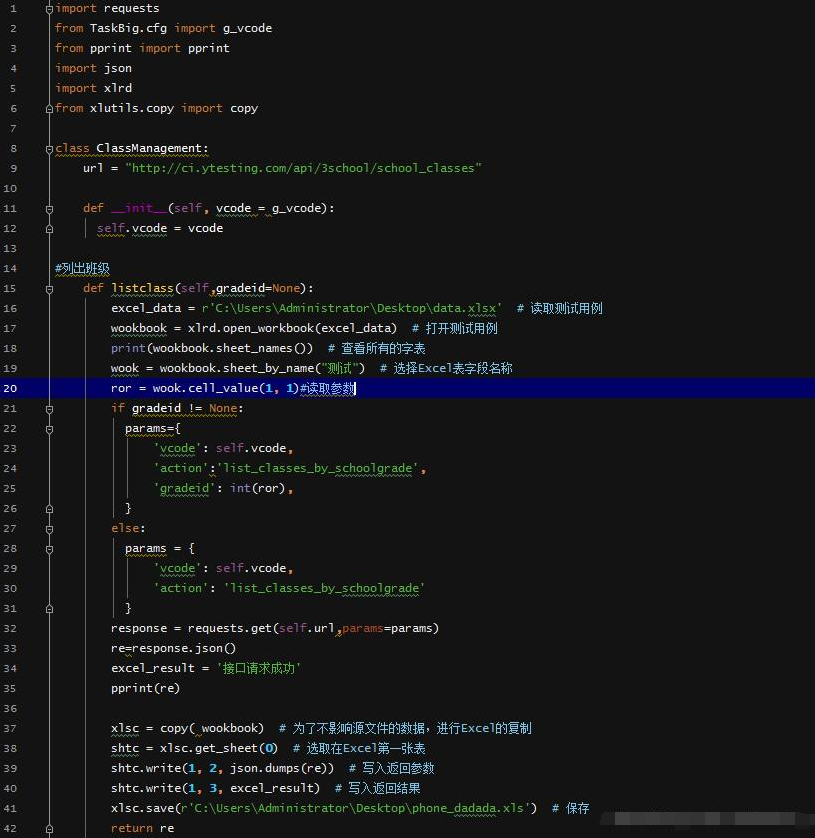Screen dimensions: 815x838
Task: Collapse the else branch at line 27
Action: tap(48, 528)
